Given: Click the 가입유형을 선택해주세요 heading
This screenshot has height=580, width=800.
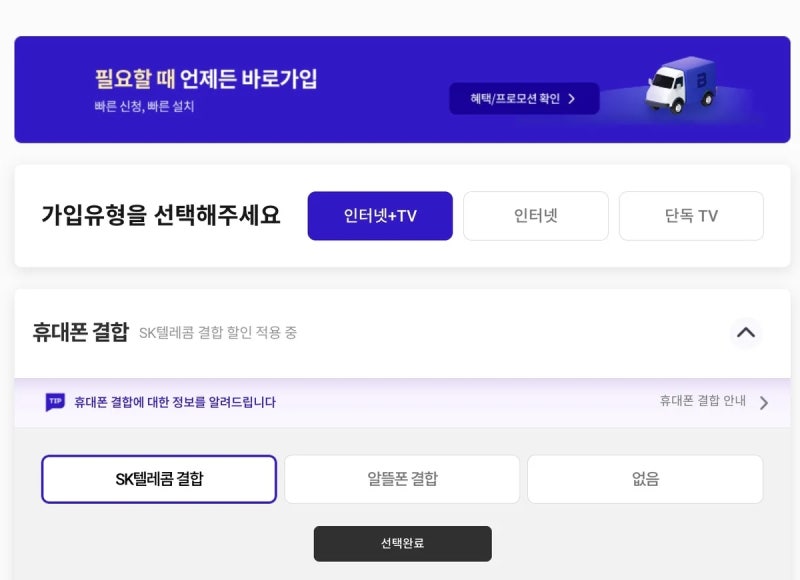Looking at the screenshot, I should point(161,215).
